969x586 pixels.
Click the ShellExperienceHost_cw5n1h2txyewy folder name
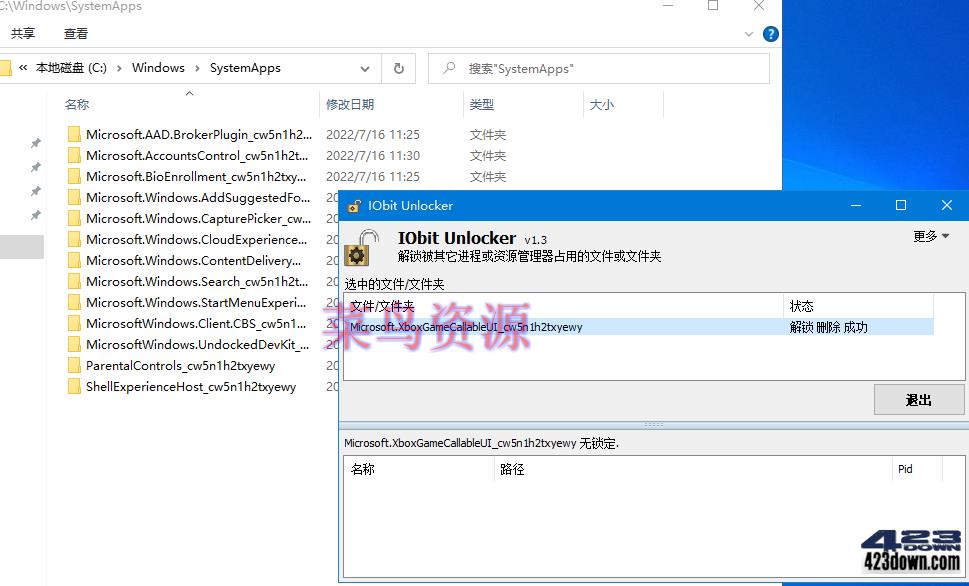(x=191, y=387)
